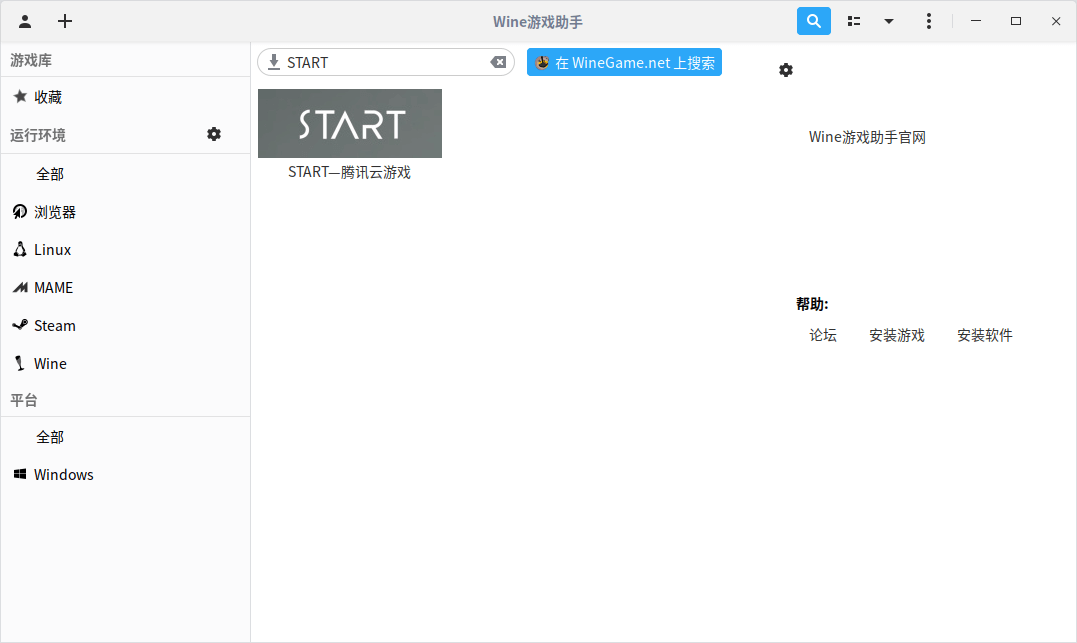Select 全部 under 平台
This screenshot has height=643, width=1077.
[x=126, y=438]
